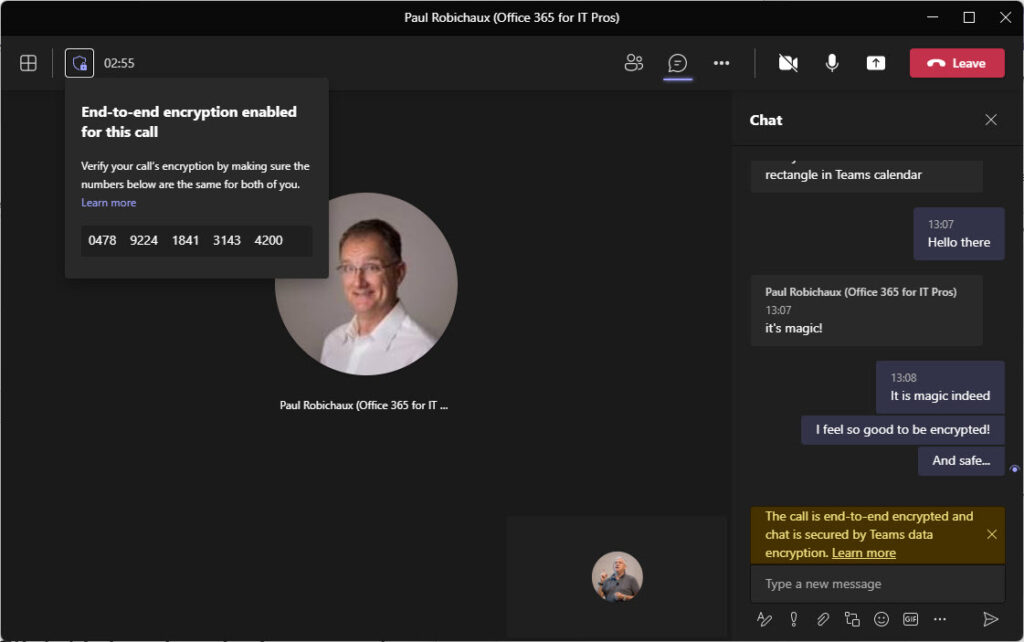The height and width of the screenshot is (642, 1024).
Task: Open the GIF picker
Action: [x=910, y=619]
